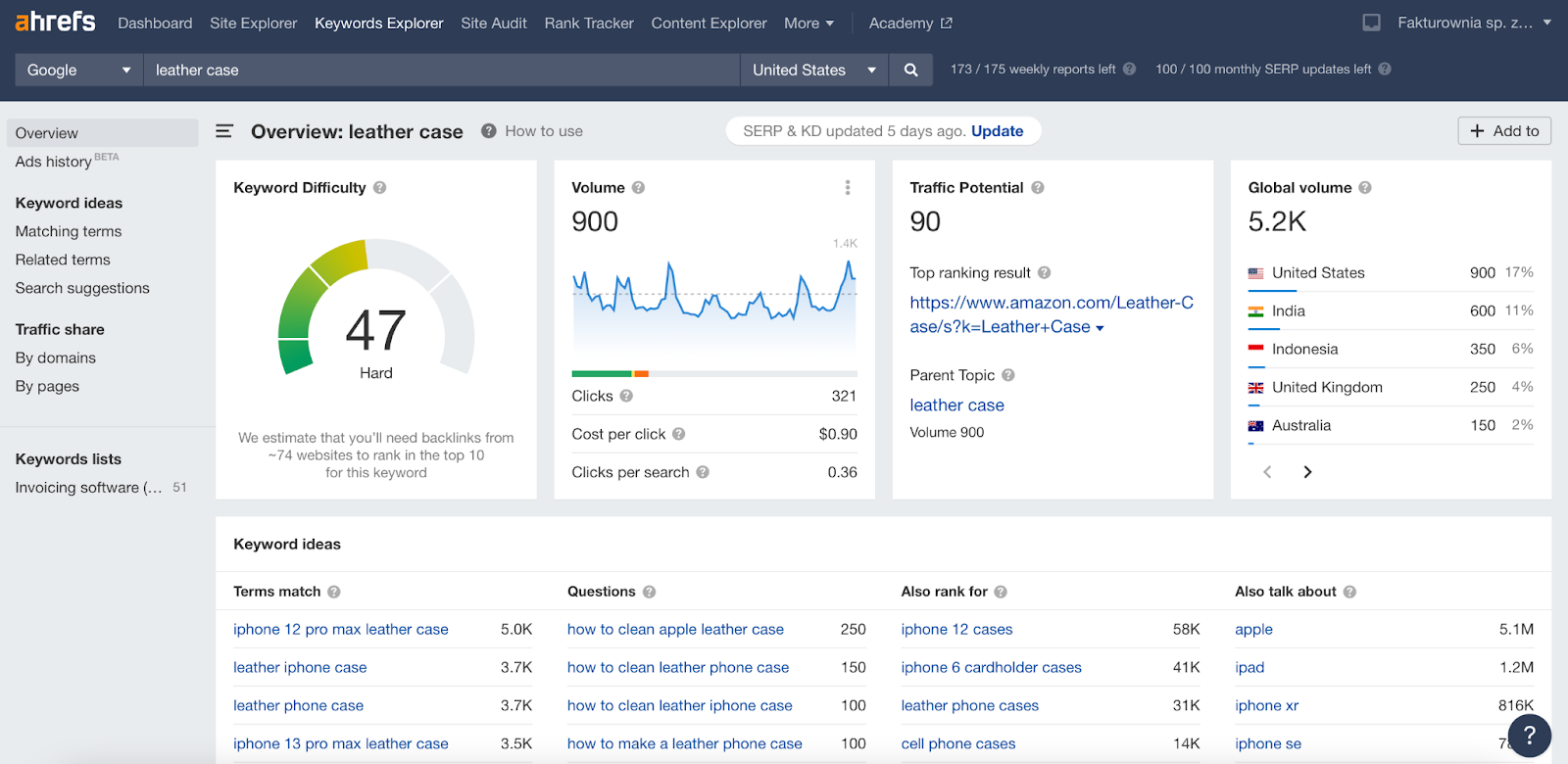Click the Update SERP link
This screenshot has width=1568, height=764.
pyautogui.click(x=997, y=131)
